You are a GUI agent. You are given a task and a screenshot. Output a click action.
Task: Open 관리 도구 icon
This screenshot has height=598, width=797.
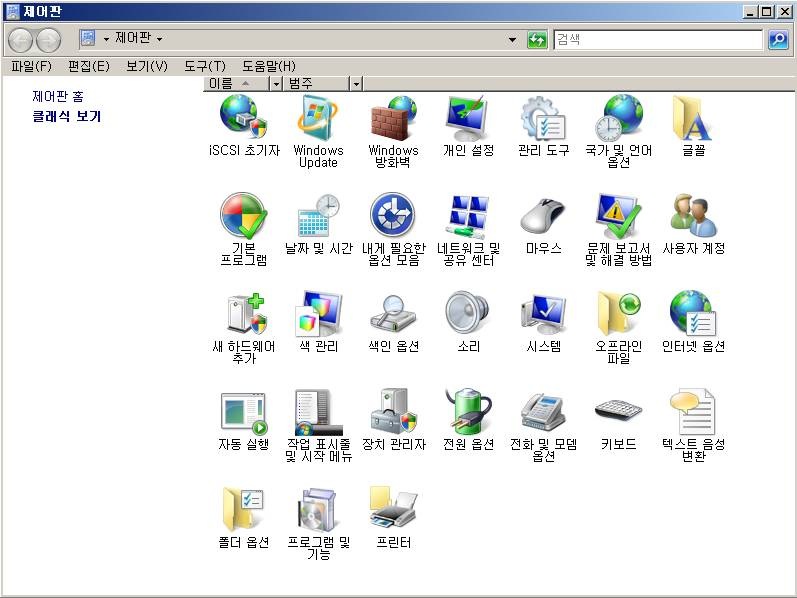[x=543, y=118]
